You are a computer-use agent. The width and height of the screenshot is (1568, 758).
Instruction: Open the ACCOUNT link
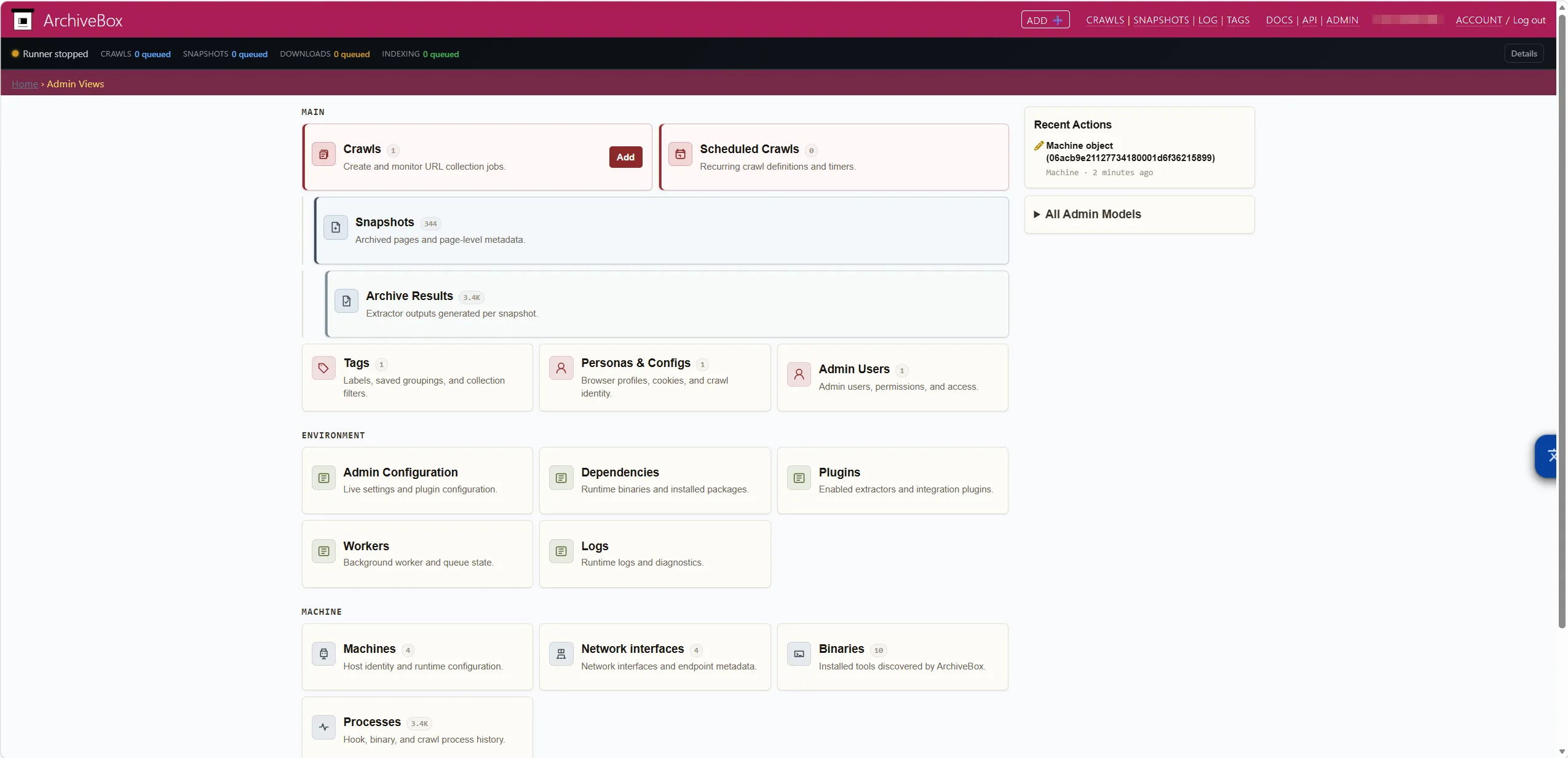pos(1478,20)
